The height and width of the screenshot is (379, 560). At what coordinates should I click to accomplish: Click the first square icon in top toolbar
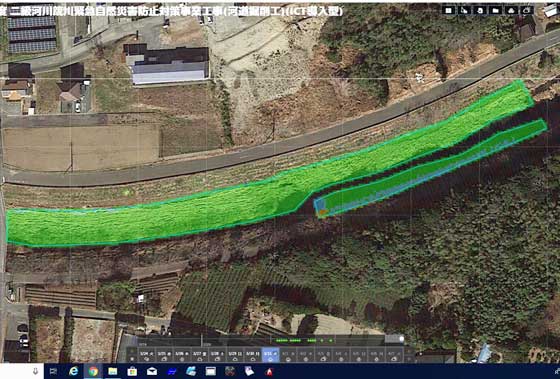449,10
